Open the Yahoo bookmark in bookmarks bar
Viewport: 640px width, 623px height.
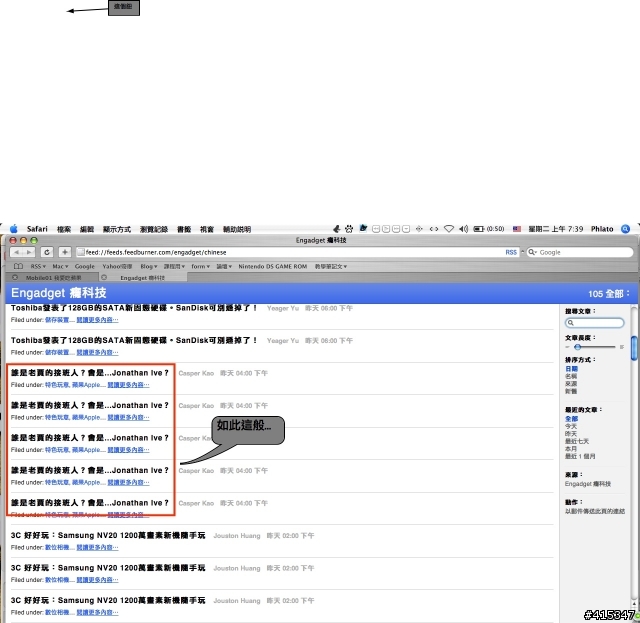[117, 266]
